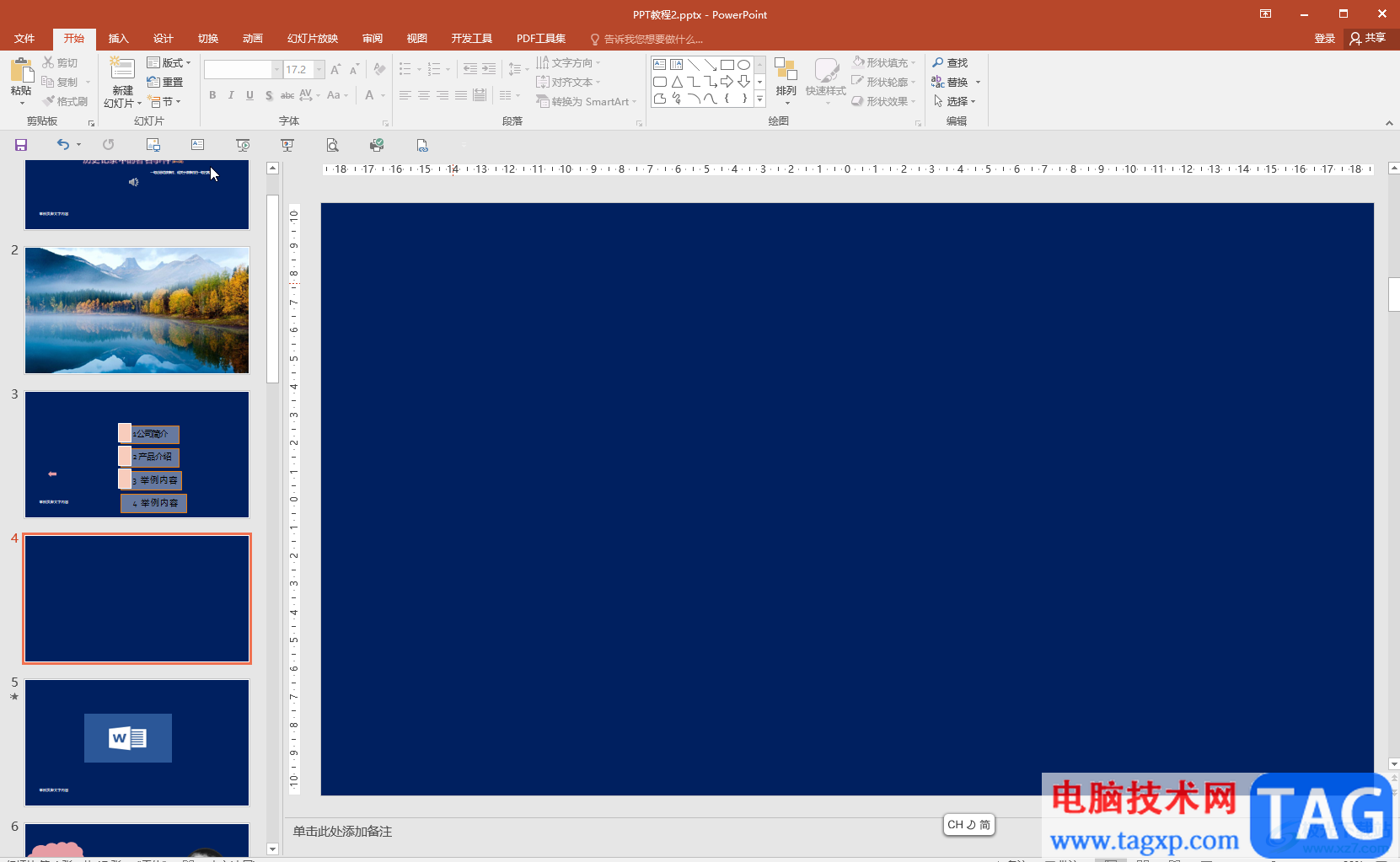Select the text box shape in shapes gallery

click(660, 64)
